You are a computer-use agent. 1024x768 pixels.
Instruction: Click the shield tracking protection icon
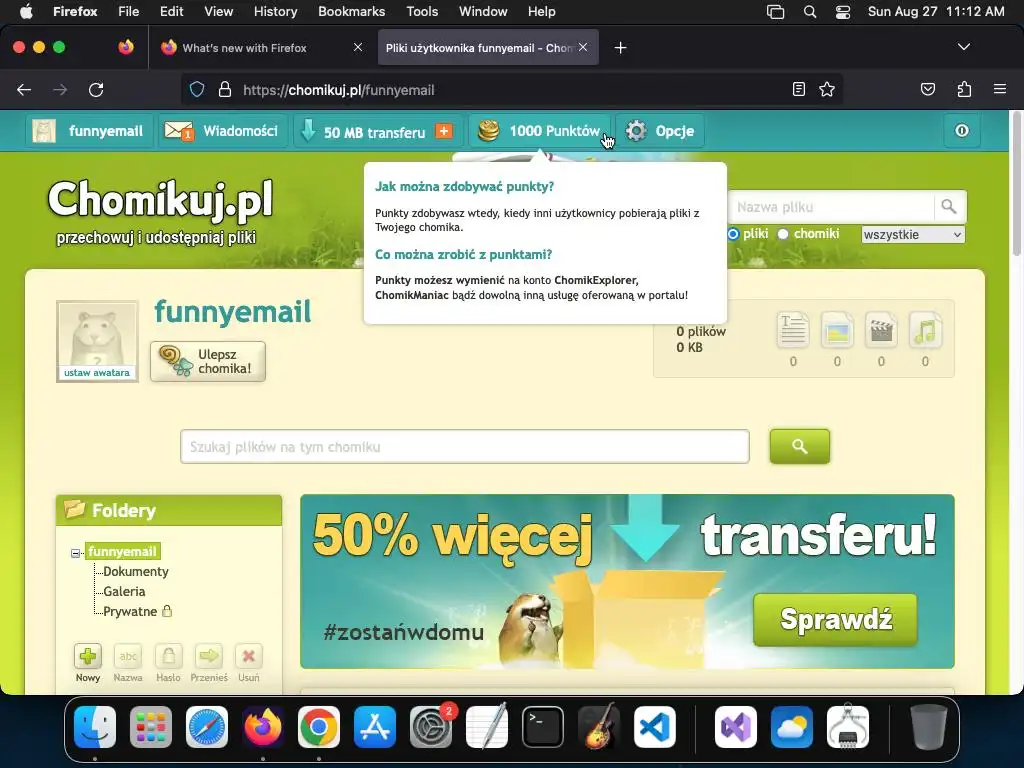point(197,89)
